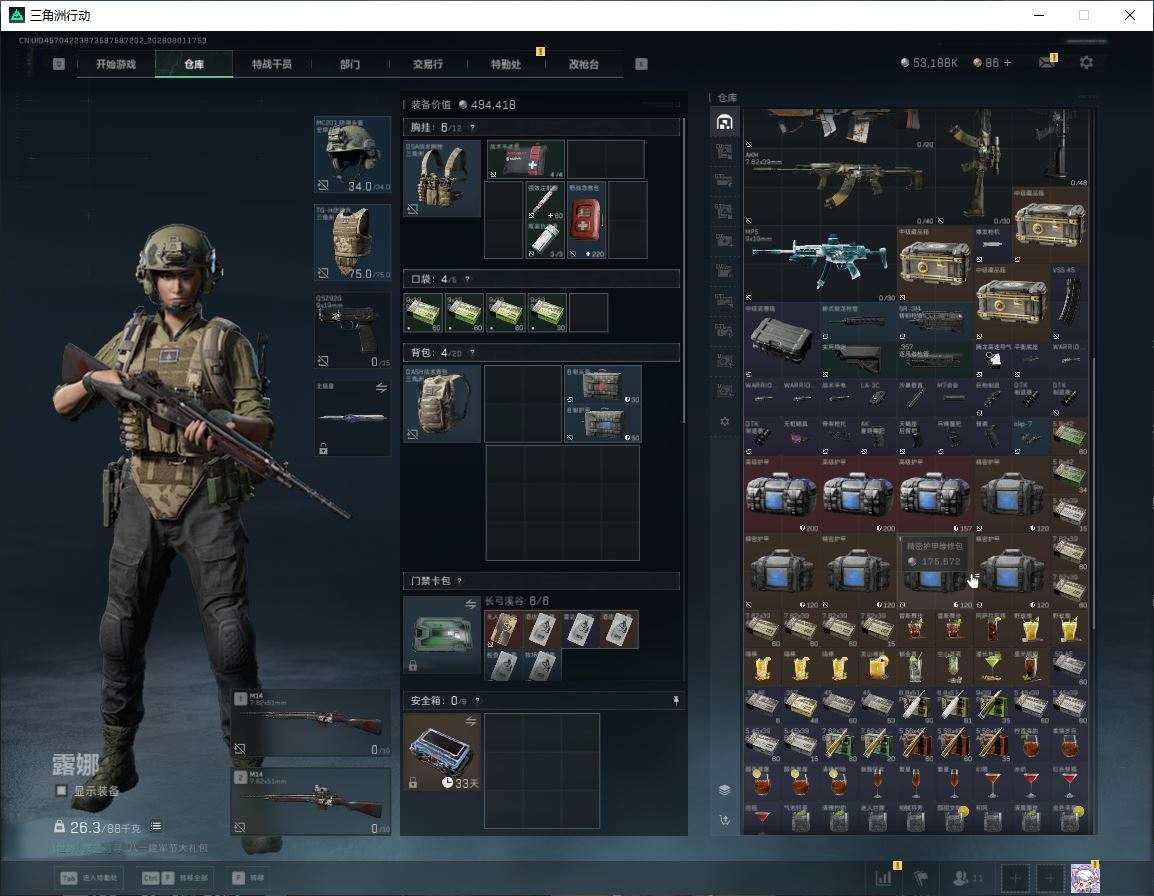Select the DASH backpack item
The width and height of the screenshot is (1154, 896).
point(442,403)
